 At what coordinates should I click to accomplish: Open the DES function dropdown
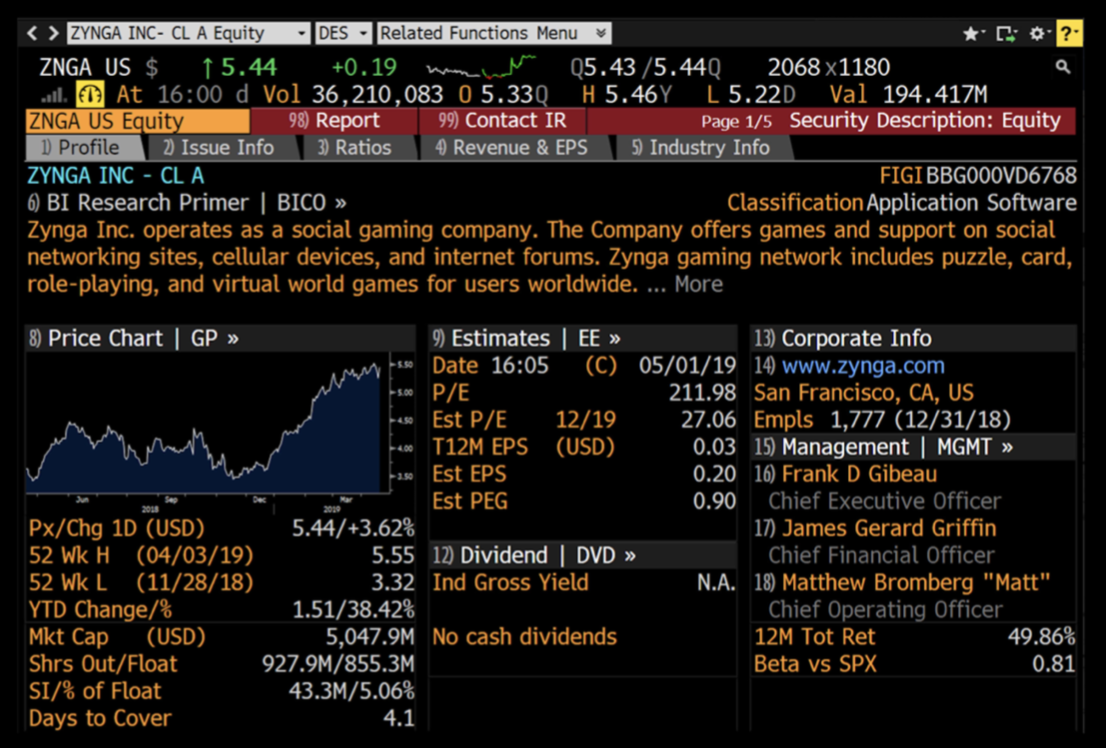344,33
